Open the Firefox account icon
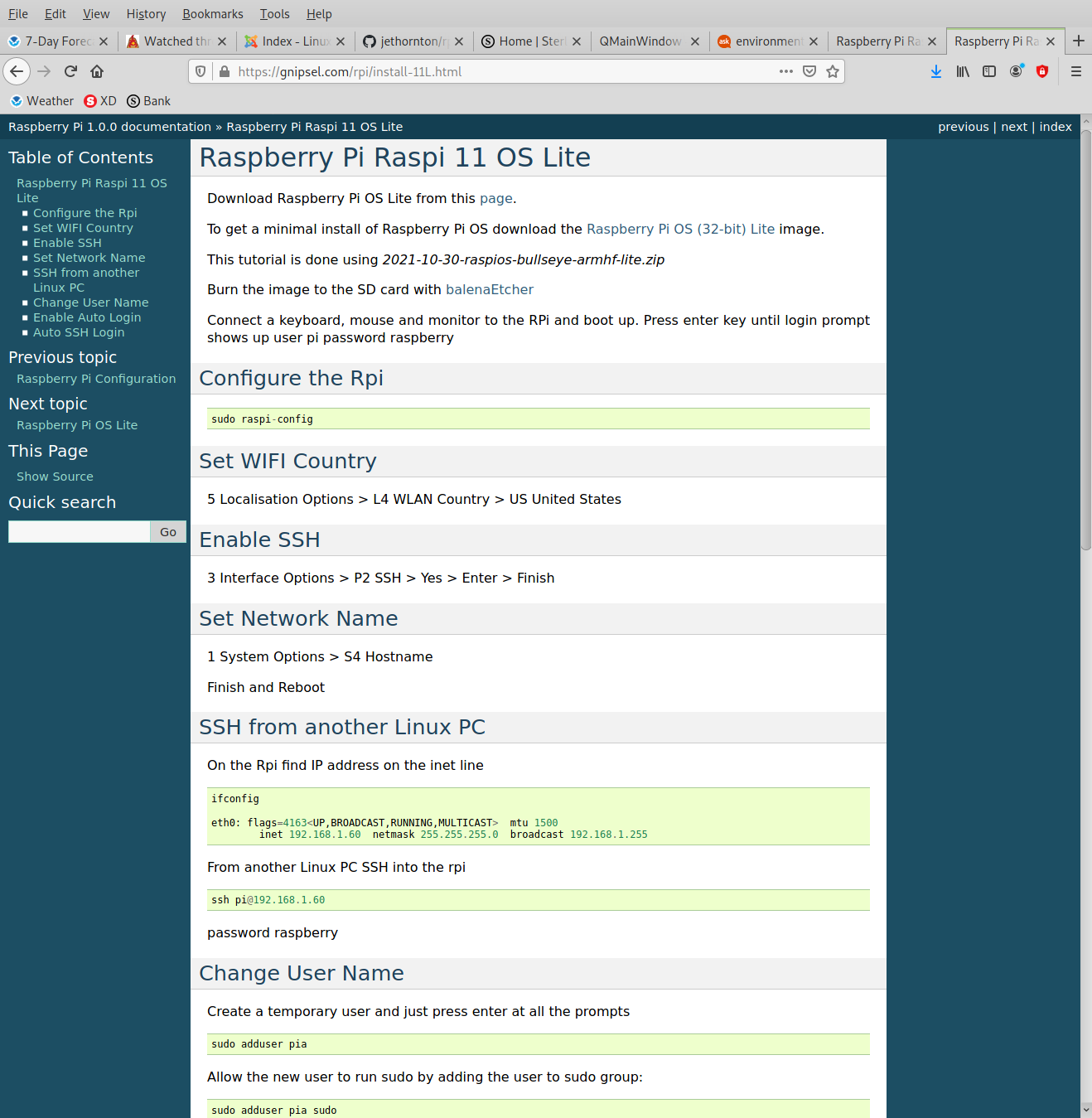 1016,71
